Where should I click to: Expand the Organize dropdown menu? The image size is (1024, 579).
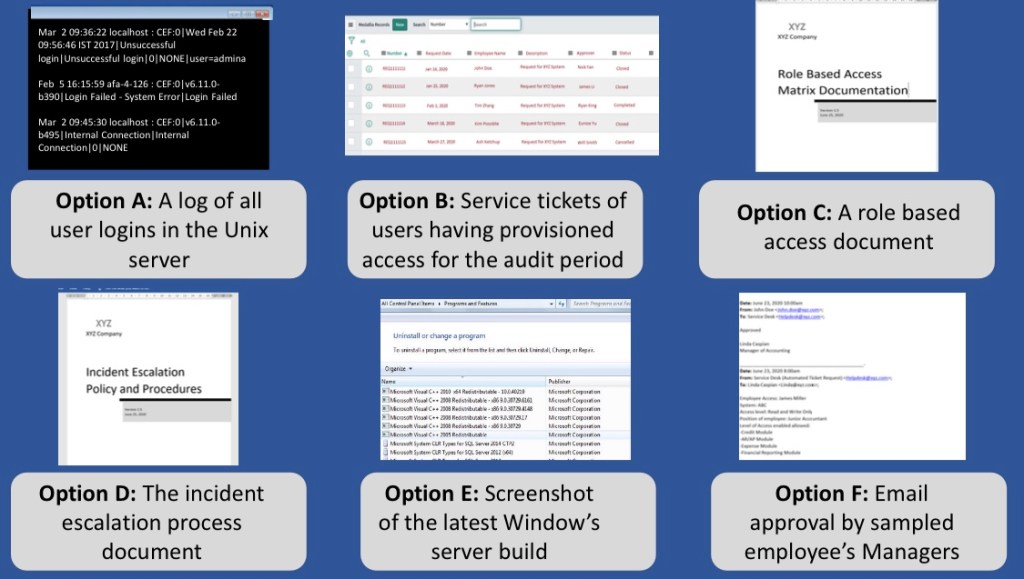point(397,369)
